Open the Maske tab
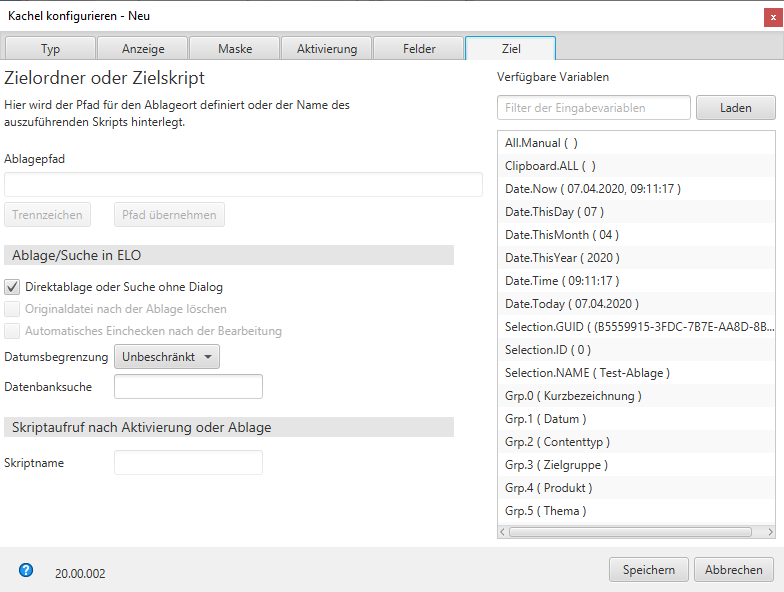784x592 pixels. click(235, 48)
